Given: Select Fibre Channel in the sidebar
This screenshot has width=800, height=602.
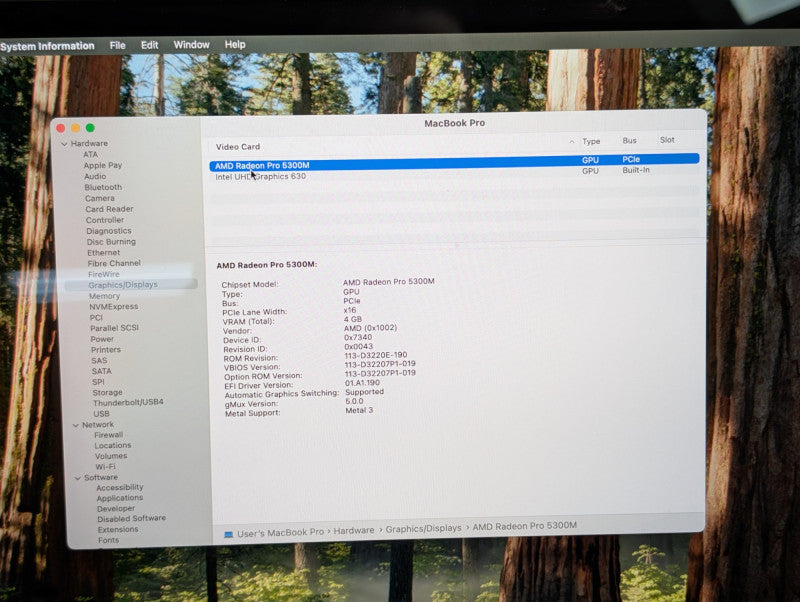Looking at the screenshot, I should click(114, 263).
